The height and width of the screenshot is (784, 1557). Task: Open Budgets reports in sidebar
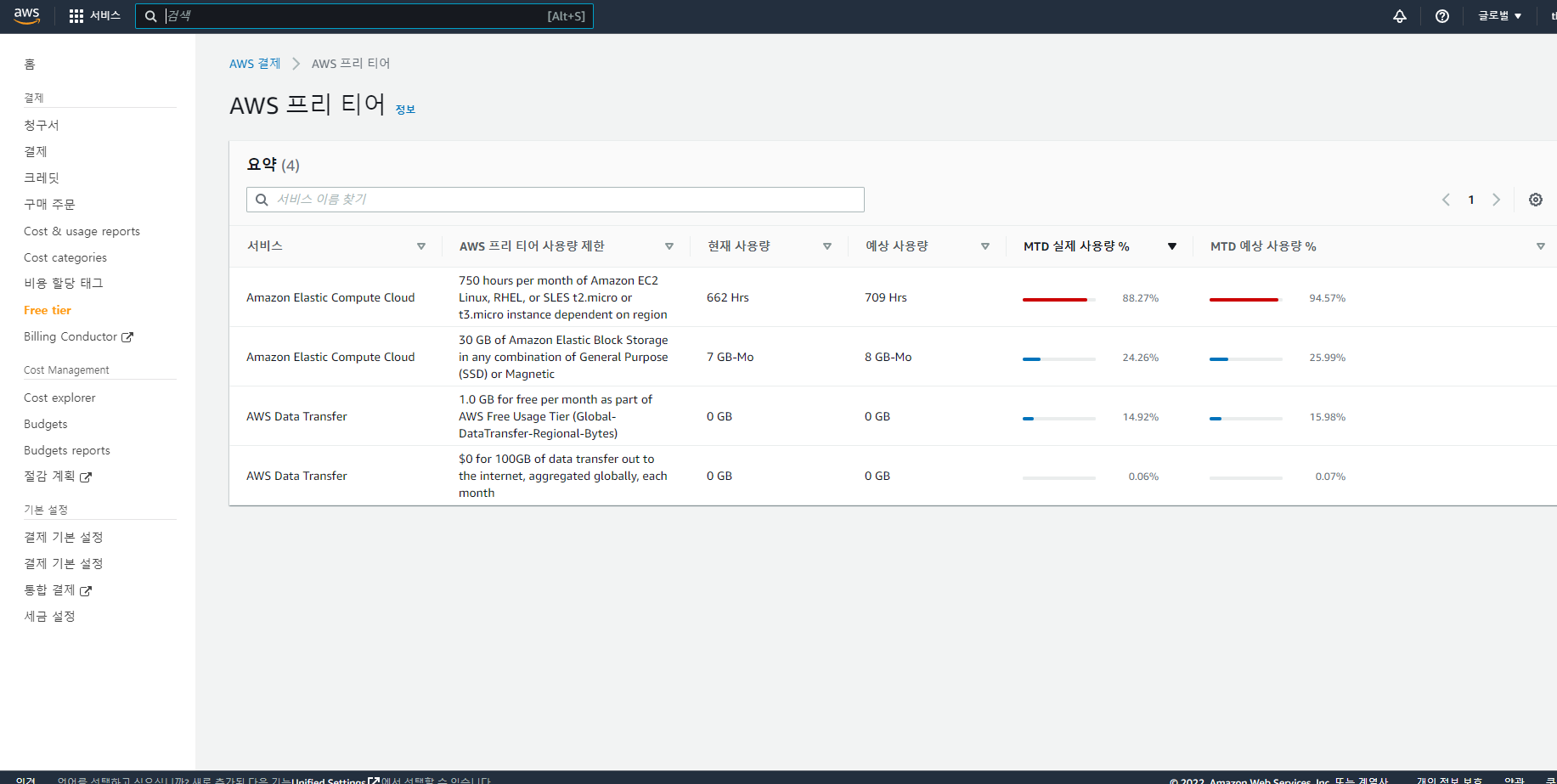click(x=67, y=450)
